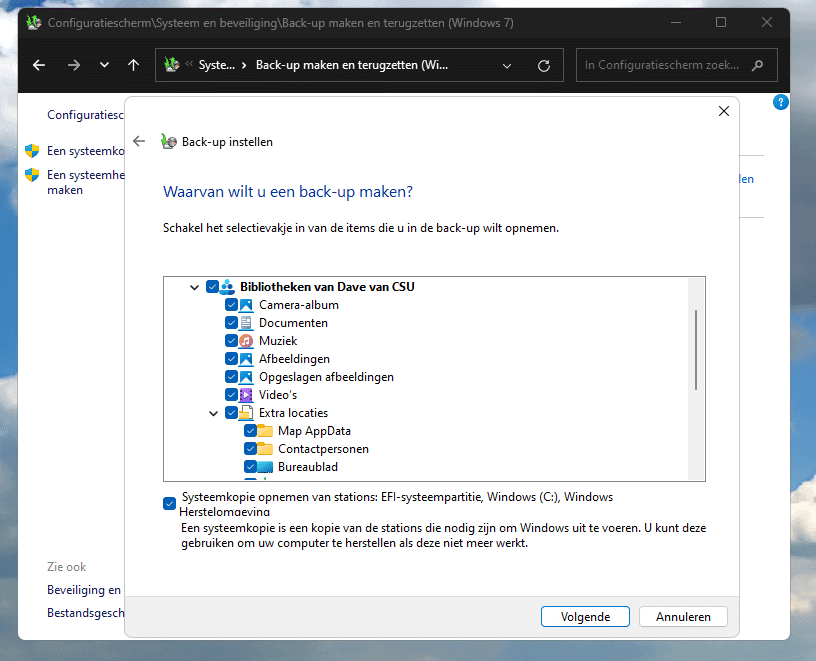Uncheck the Map AppData checkbox
The image size is (816, 661).
coord(250,431)
